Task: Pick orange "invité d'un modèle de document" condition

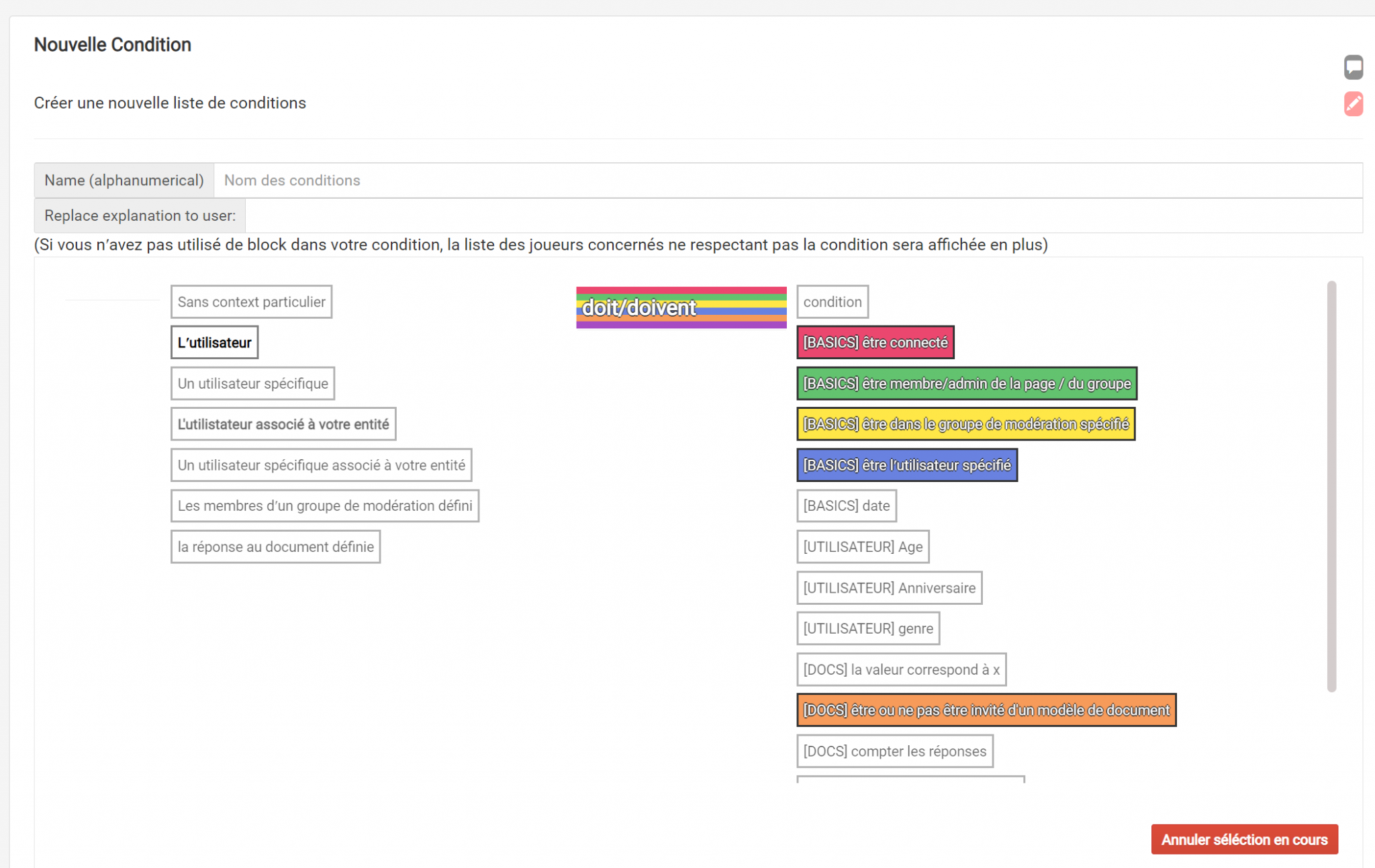Action: tap(986, 710)
